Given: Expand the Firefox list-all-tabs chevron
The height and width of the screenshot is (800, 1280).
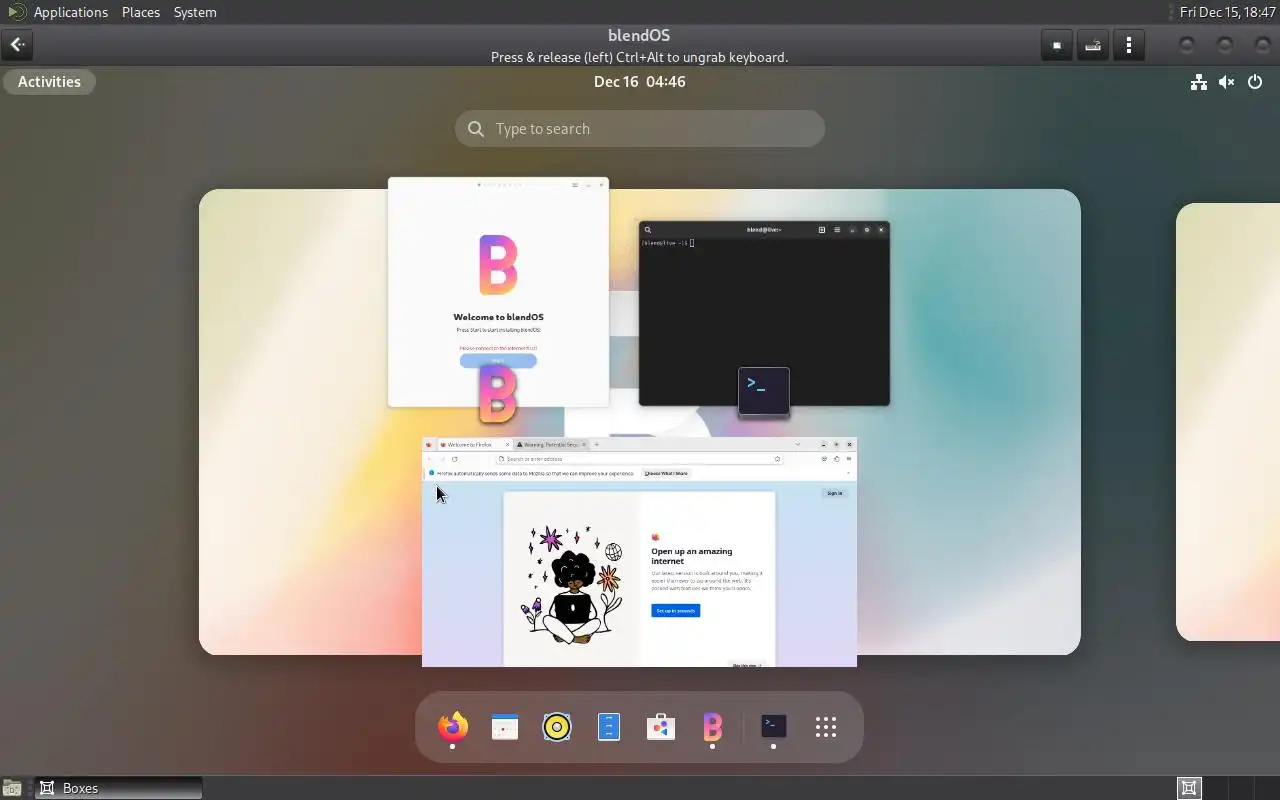Looking at the screenshot, I should [797, 444].
